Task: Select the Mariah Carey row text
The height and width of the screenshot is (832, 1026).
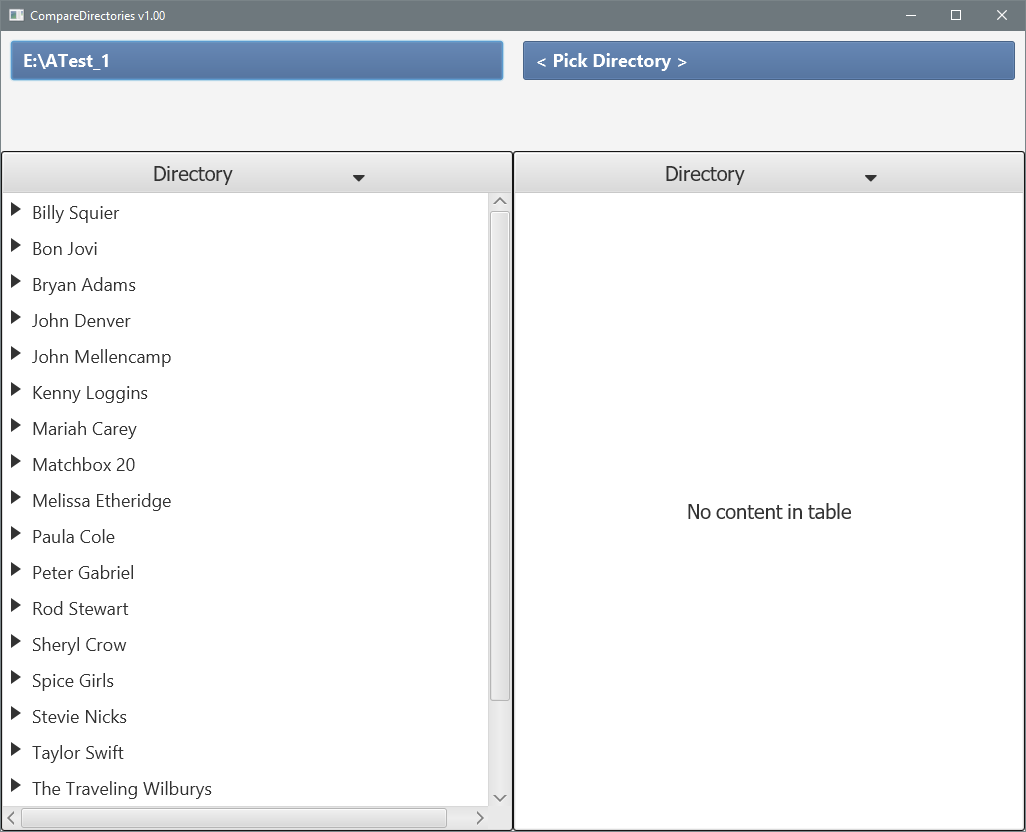Action: 84,429
